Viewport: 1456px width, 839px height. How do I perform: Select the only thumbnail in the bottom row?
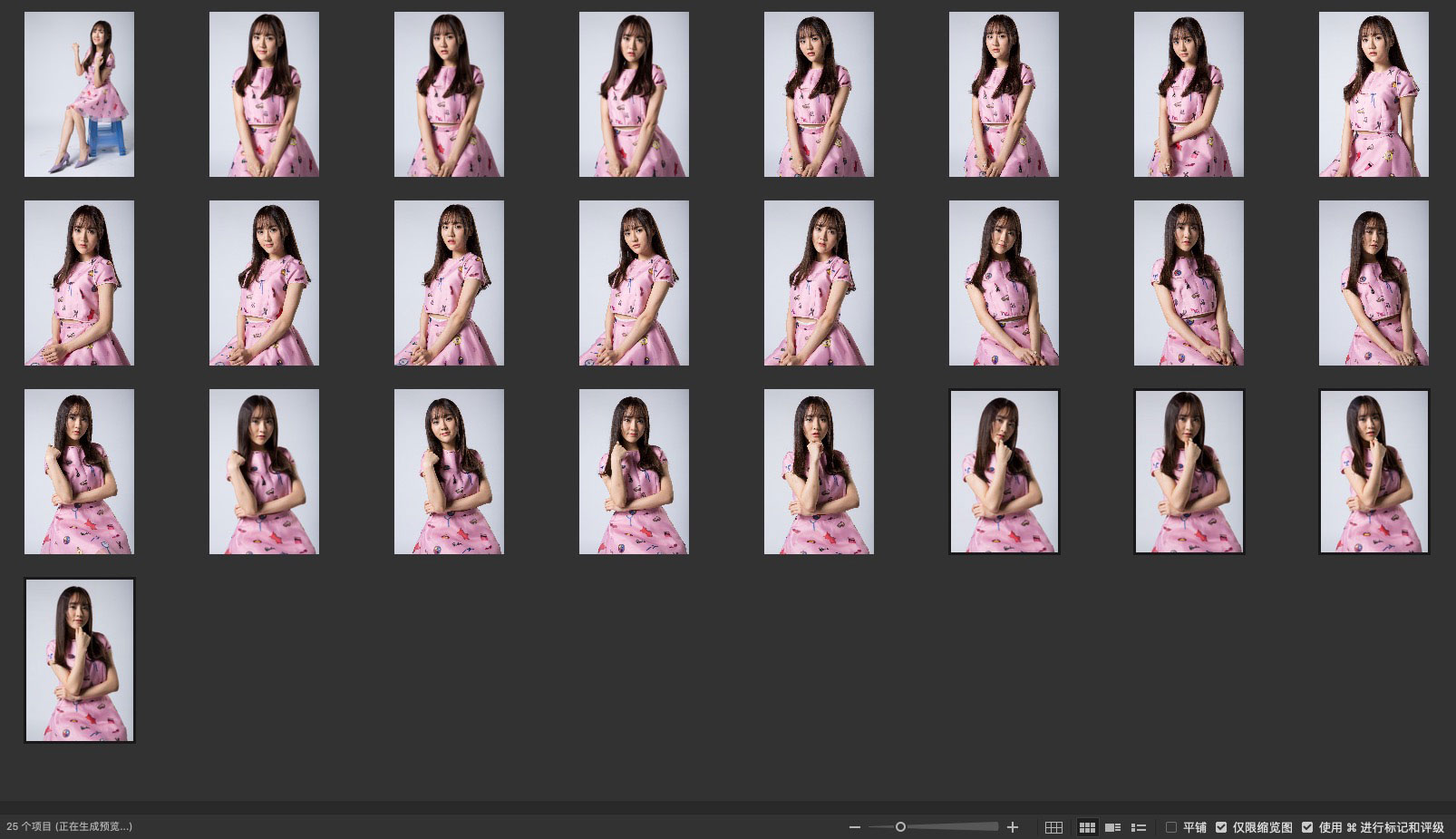tap(79, 660)
